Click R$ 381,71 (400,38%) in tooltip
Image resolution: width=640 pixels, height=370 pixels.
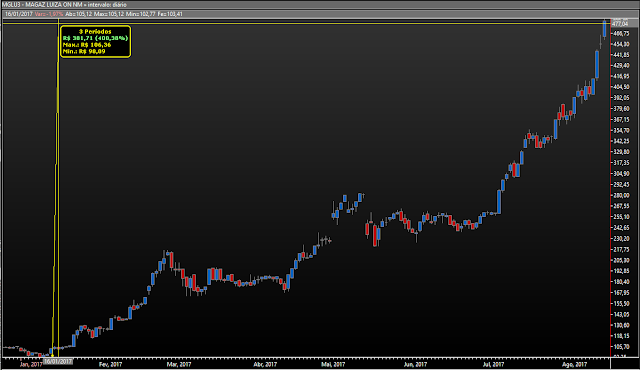coord(96,38)
